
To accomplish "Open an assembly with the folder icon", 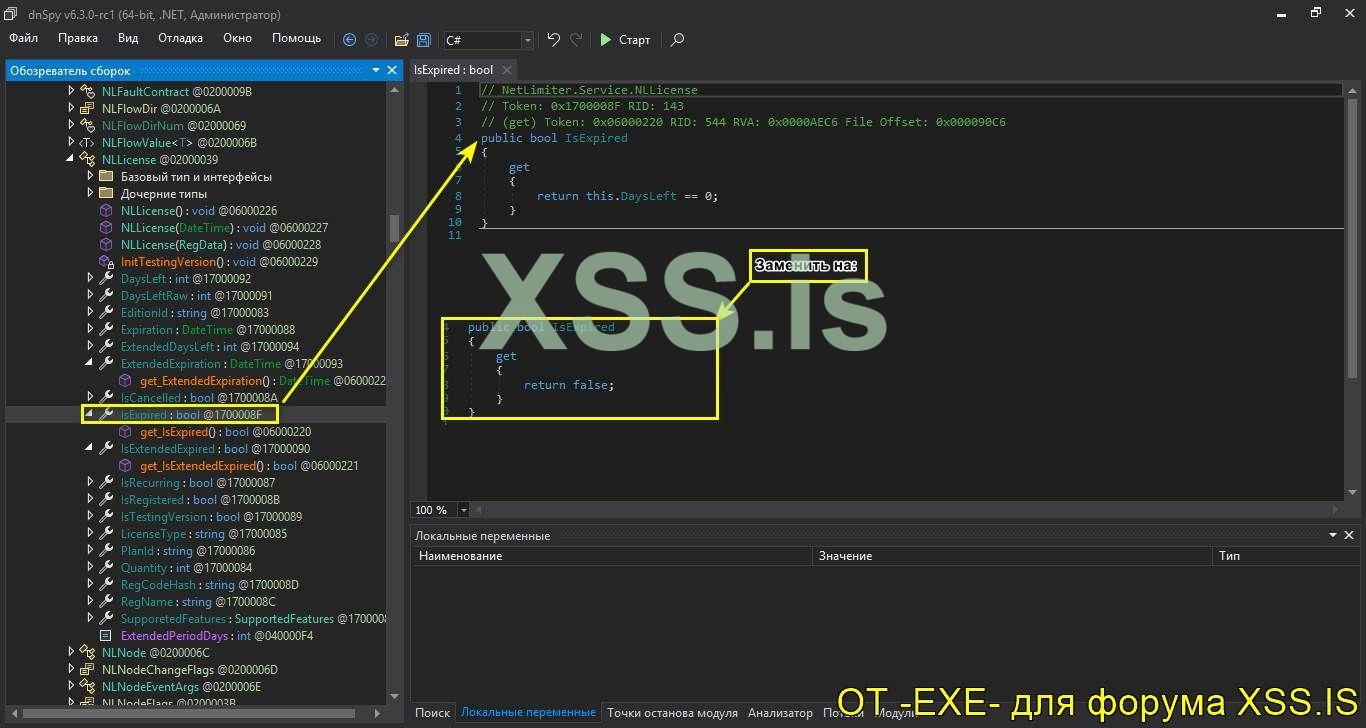I will (x=401, y=40).
